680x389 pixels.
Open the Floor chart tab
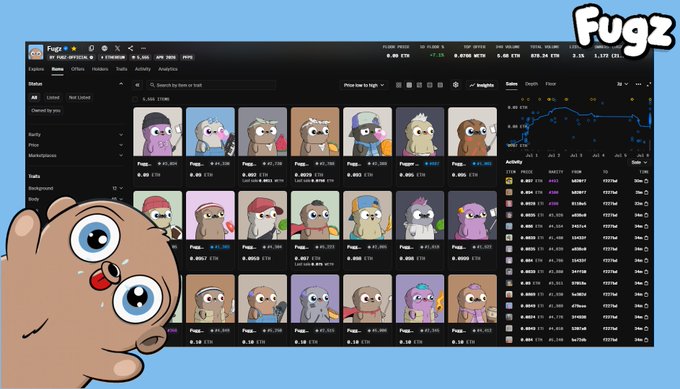(551, 84)
